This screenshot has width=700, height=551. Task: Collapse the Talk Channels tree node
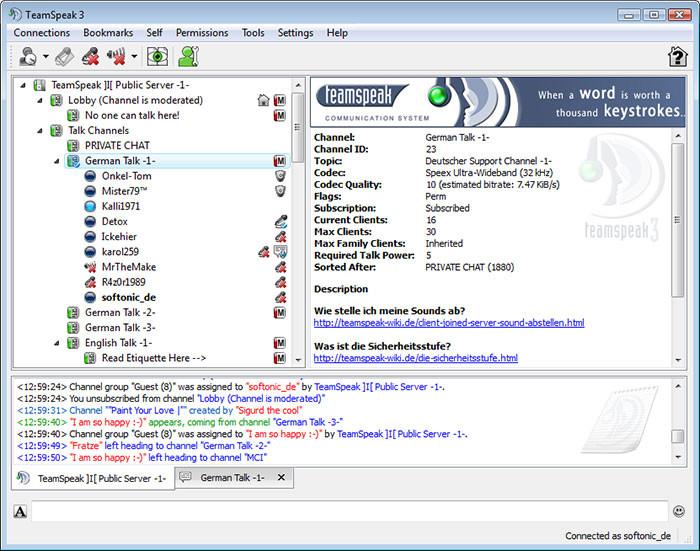tap(40, 131)
